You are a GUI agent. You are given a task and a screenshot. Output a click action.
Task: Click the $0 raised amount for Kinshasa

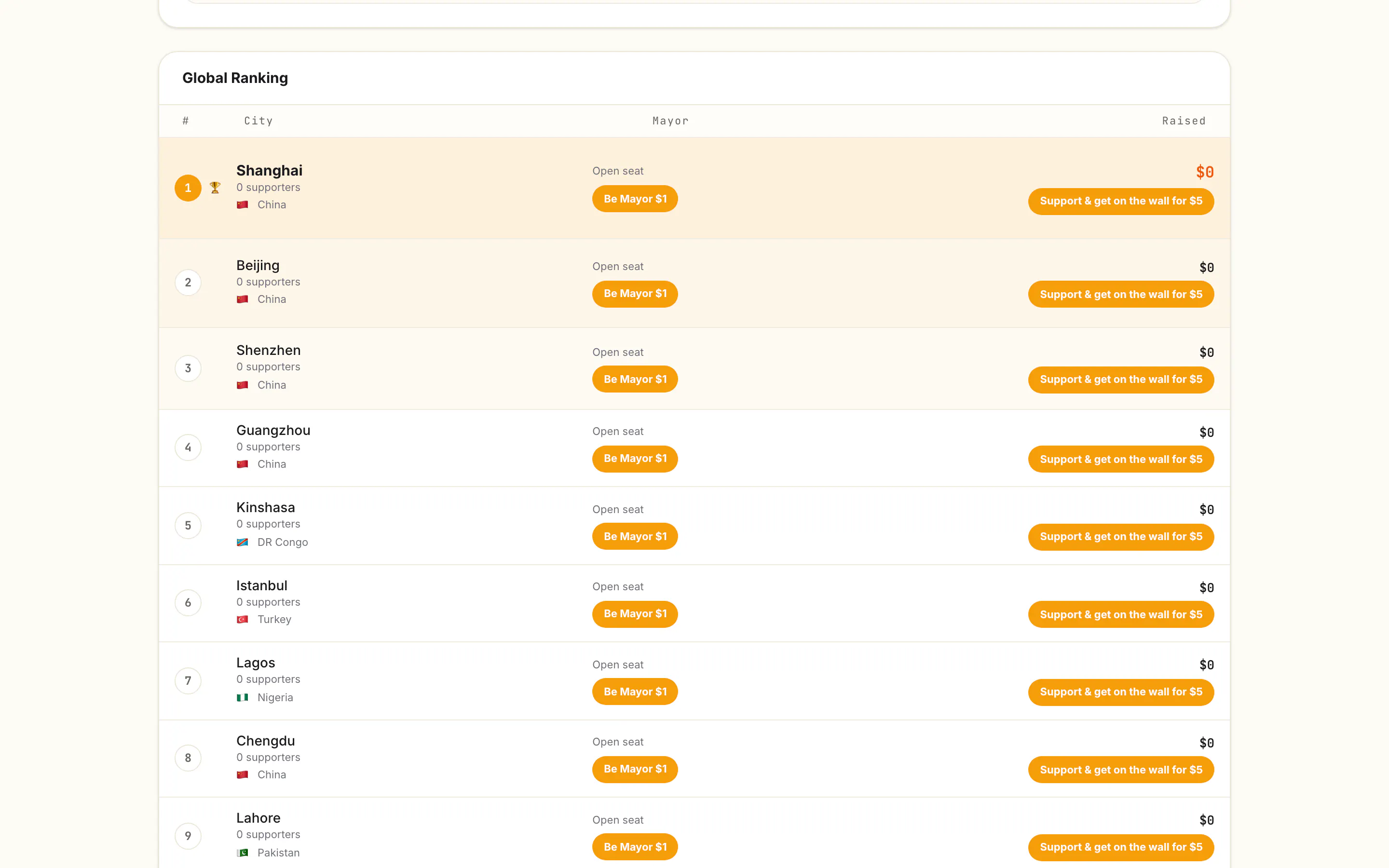pyautogui.click(x=1207, y=509)
